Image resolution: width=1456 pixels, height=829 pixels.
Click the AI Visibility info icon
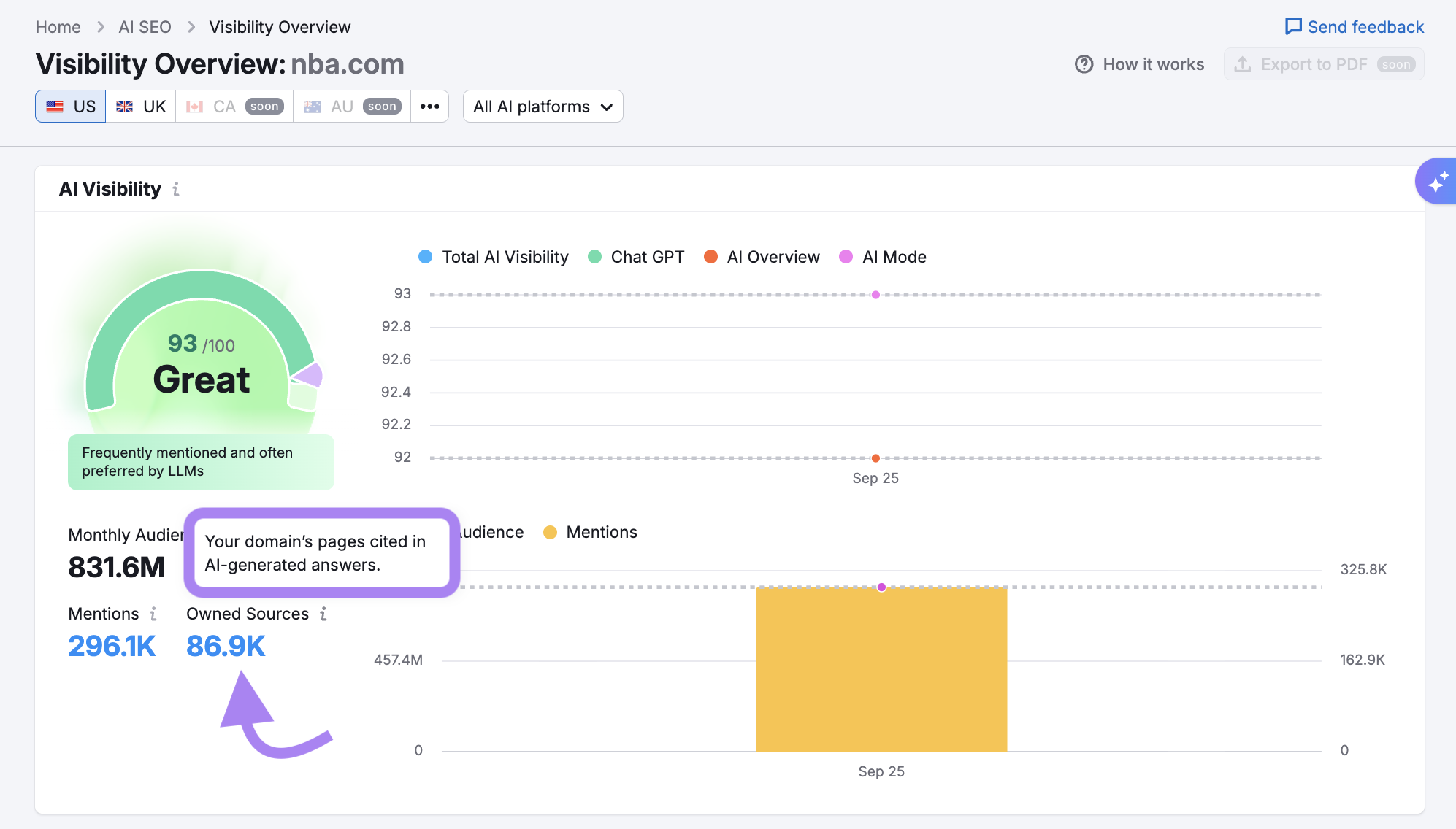click(x=176, y=190)
